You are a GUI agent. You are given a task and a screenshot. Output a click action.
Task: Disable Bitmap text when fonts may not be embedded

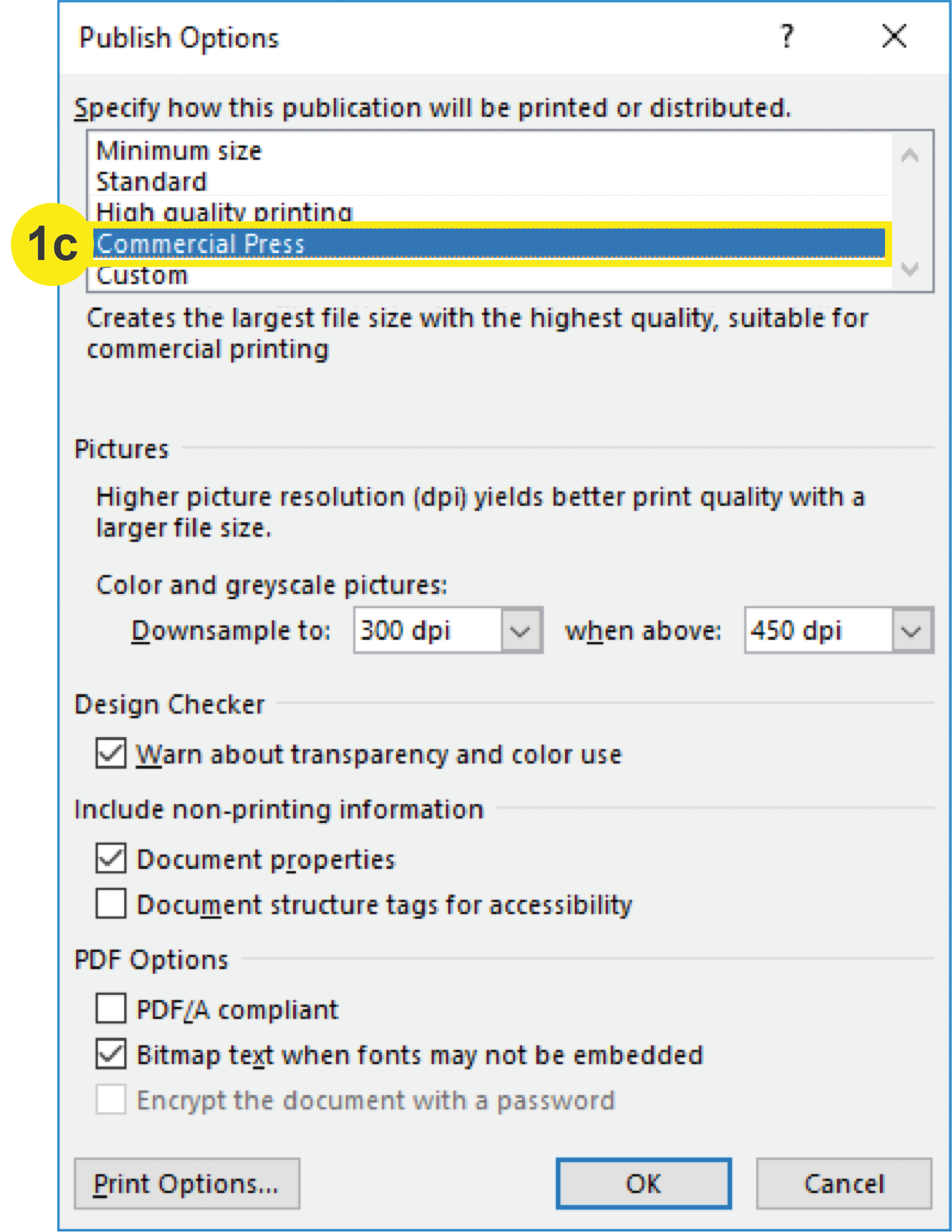coord(111,1054)
